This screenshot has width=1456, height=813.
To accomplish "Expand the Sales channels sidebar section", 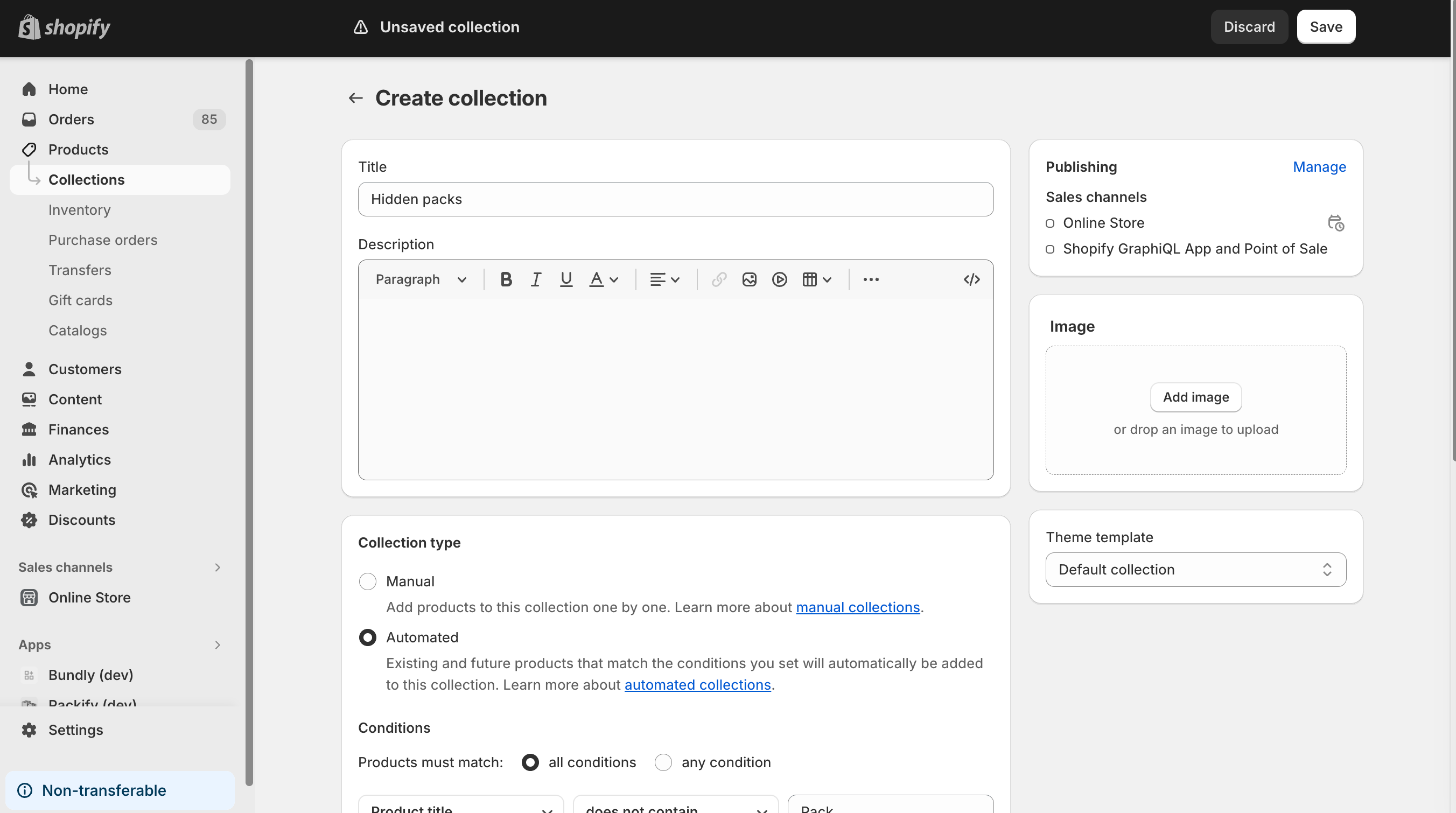I will coord(218,567).
